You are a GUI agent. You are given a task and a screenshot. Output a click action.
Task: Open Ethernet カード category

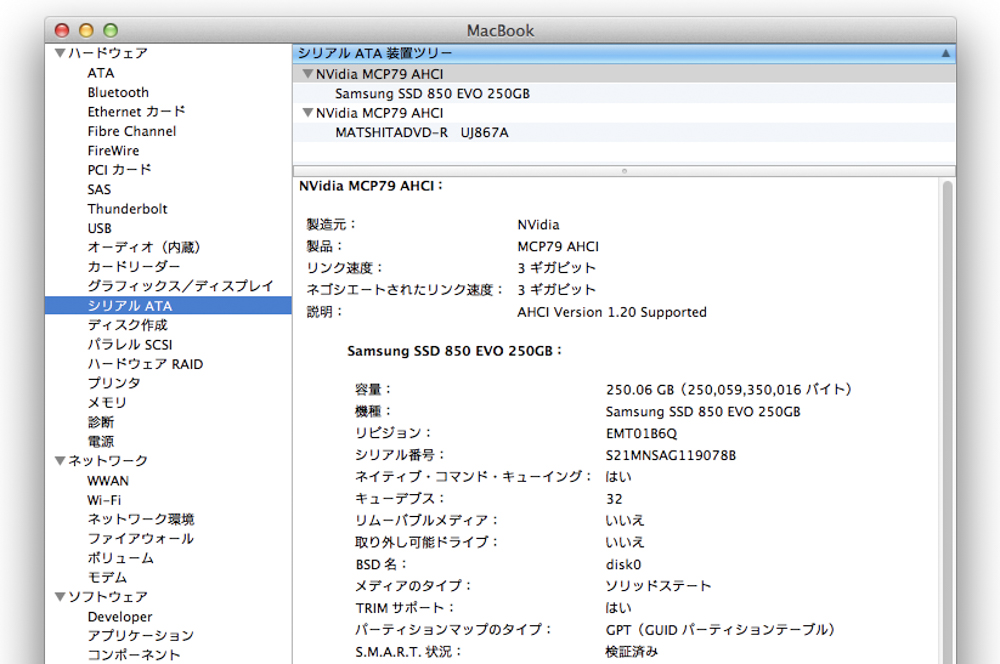point(136,112)
